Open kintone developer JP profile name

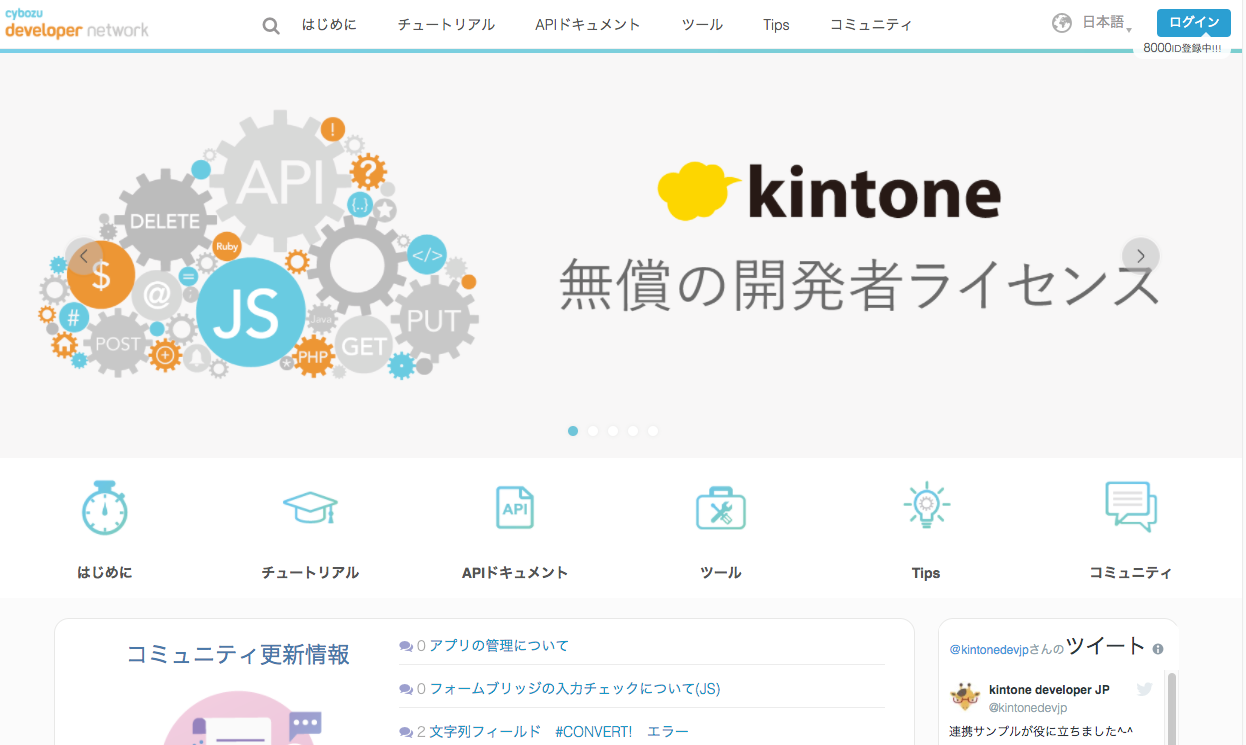point(1049,690)
